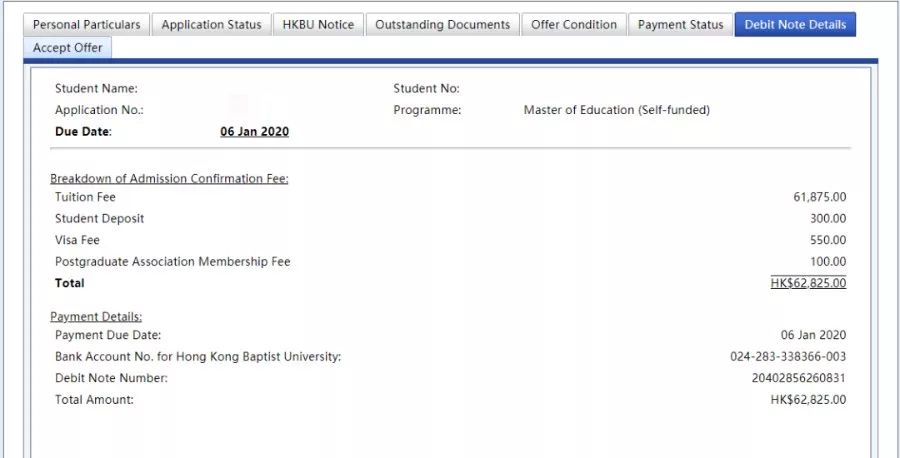
Task: View the Offer Condition tab
Action: [x=574, y=24]
